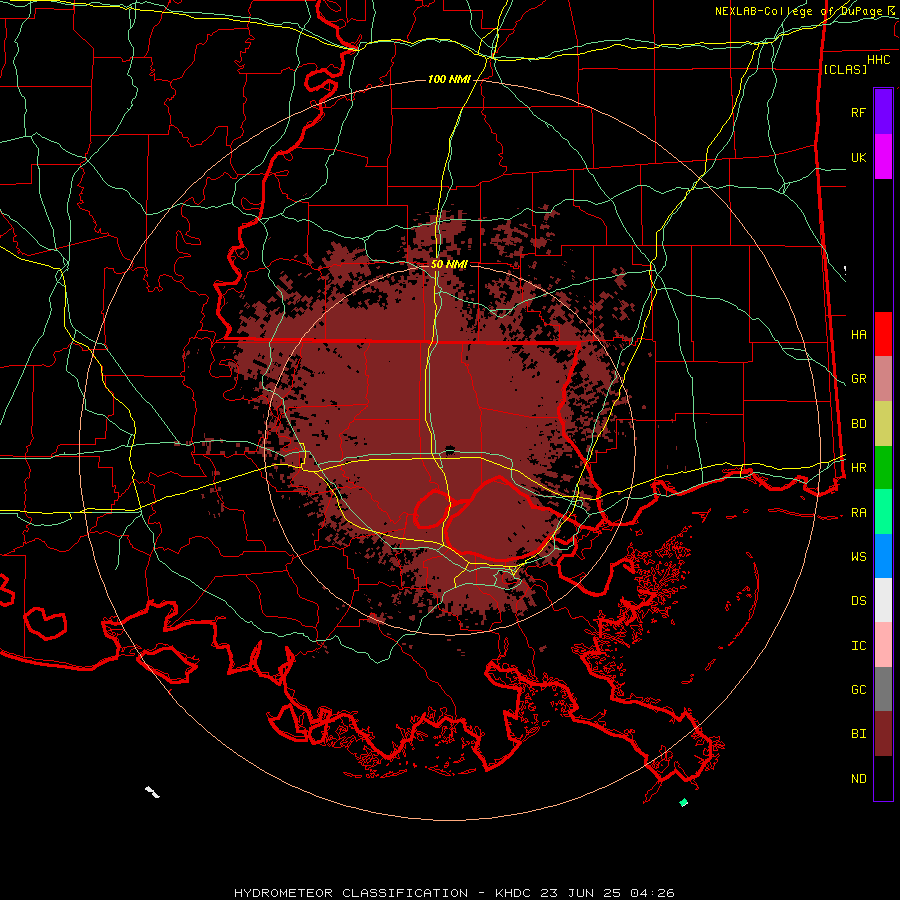Click the HA legend label
The image size is (900, 900).
pyautogui.click(x=858, y=334)
